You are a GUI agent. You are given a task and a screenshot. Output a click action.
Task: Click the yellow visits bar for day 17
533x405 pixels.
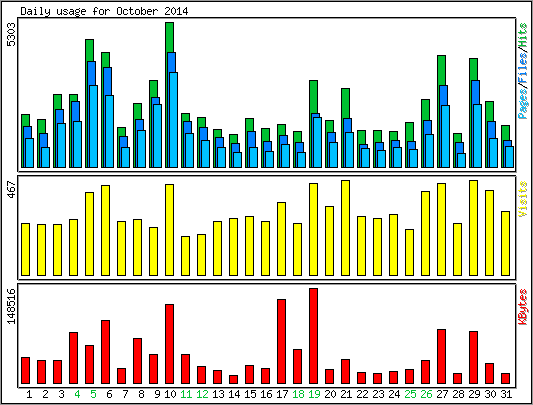click(281, 239)
